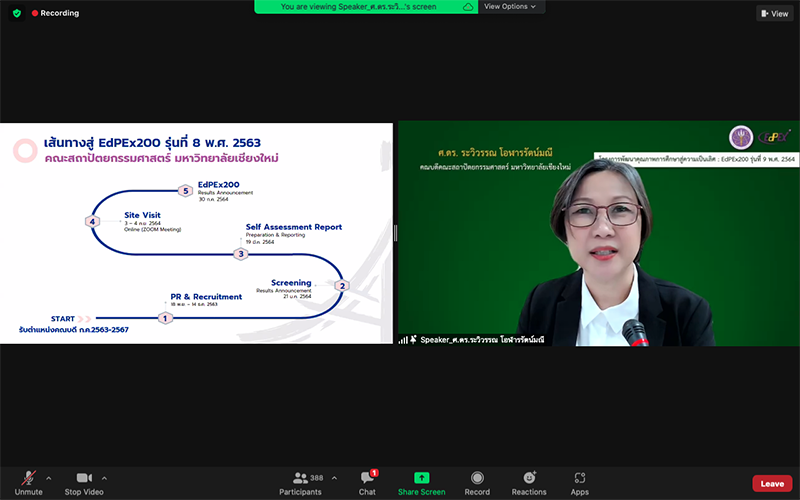The image size is (800, 500).
Task: Click the View layout button
Action: pos(774,14)
